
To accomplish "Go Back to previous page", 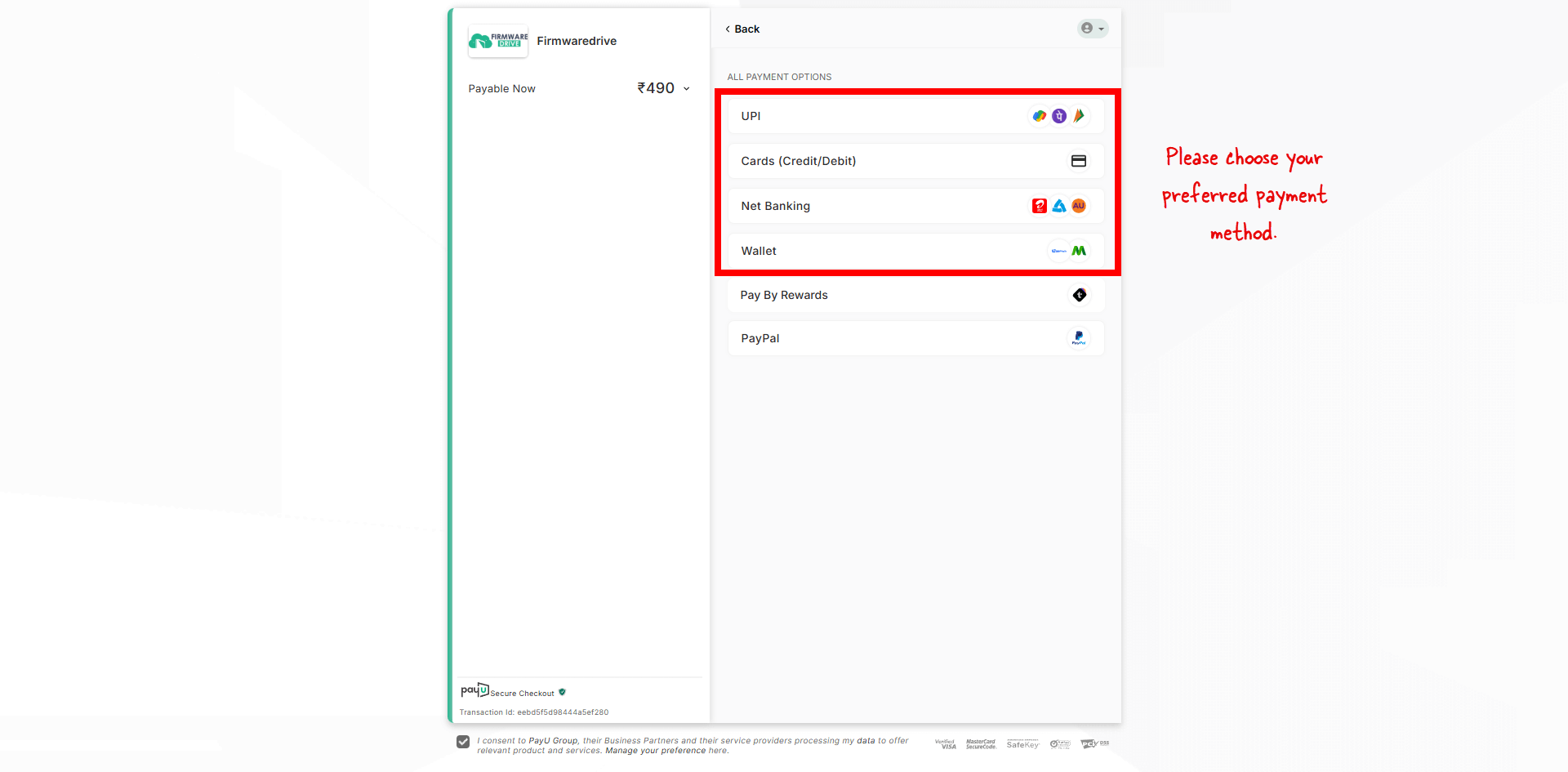I will tap(742, 29).
